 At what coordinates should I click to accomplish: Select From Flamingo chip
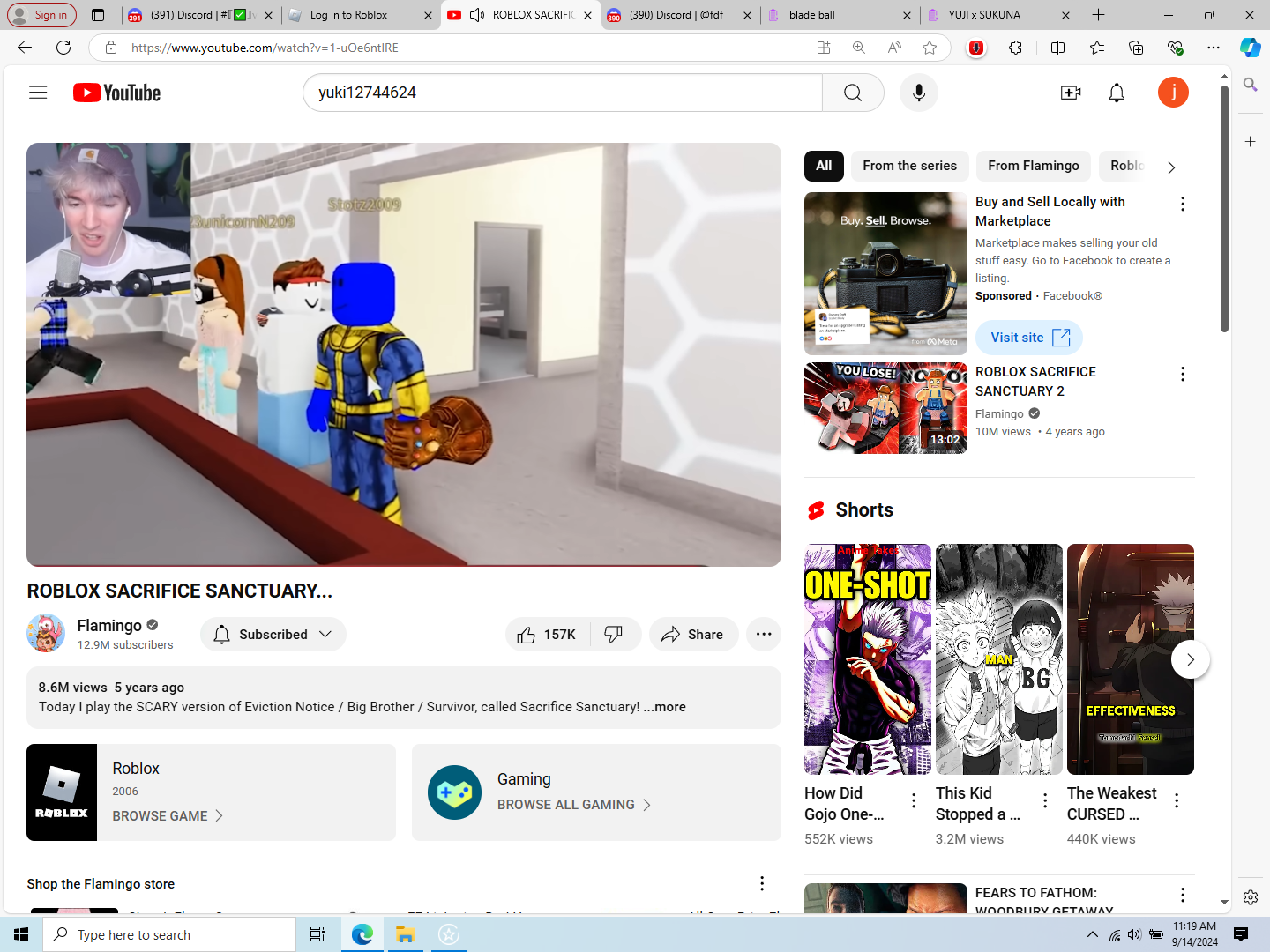(1034, 166)
